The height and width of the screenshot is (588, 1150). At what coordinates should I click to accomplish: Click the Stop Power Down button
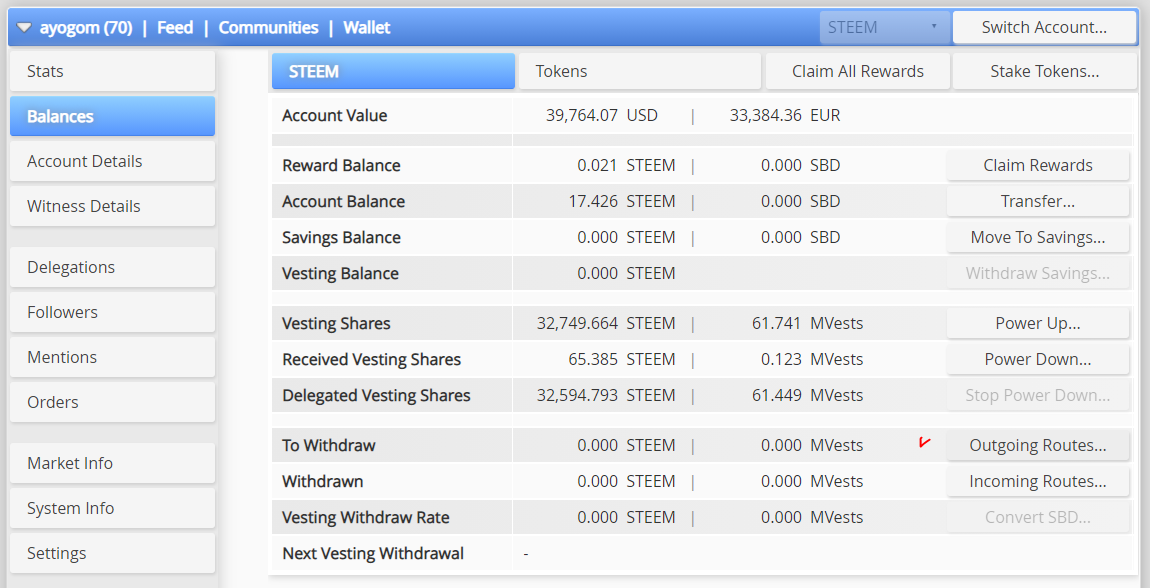pyautogui.click(x=1038, y=395)
